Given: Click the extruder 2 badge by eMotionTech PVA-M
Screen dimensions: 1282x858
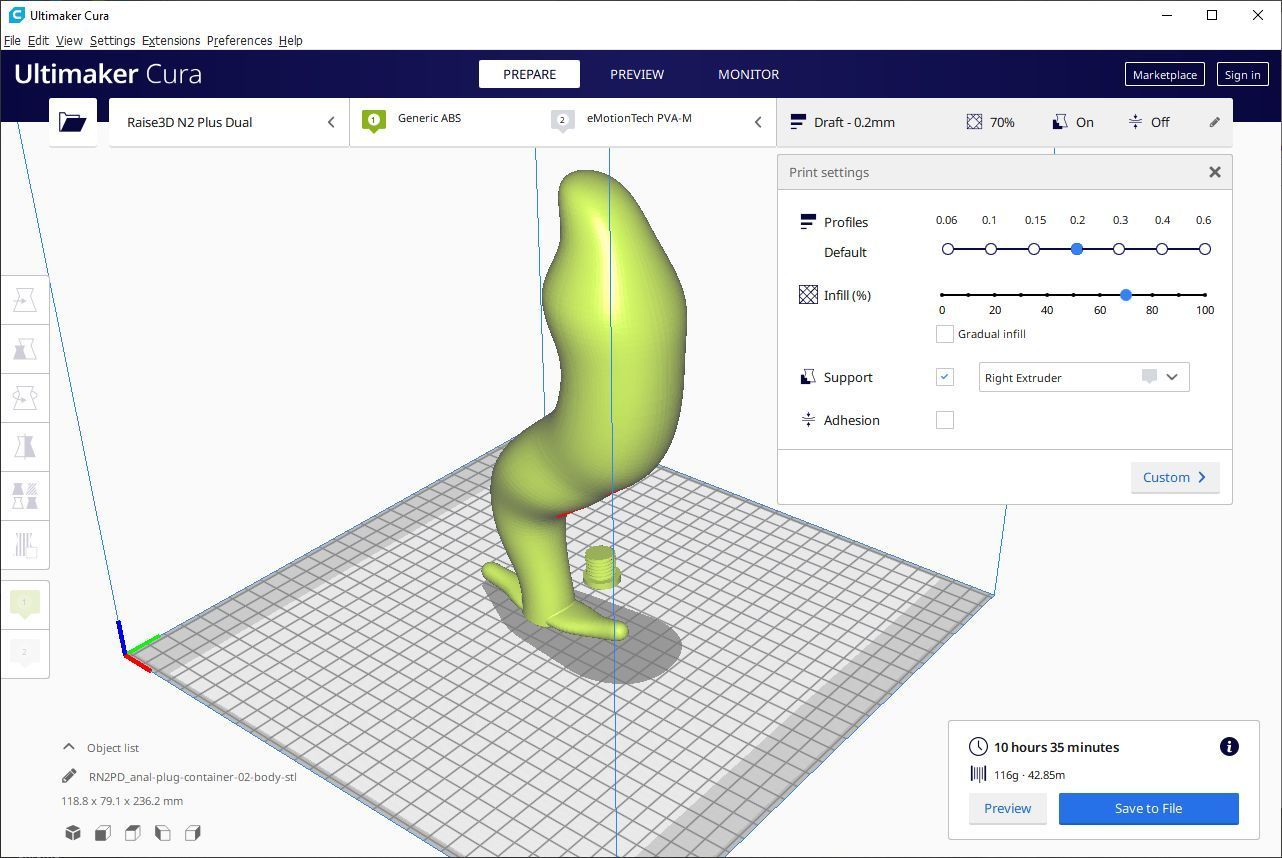Looking at the screenshot, I should click(x=562, y=121).
